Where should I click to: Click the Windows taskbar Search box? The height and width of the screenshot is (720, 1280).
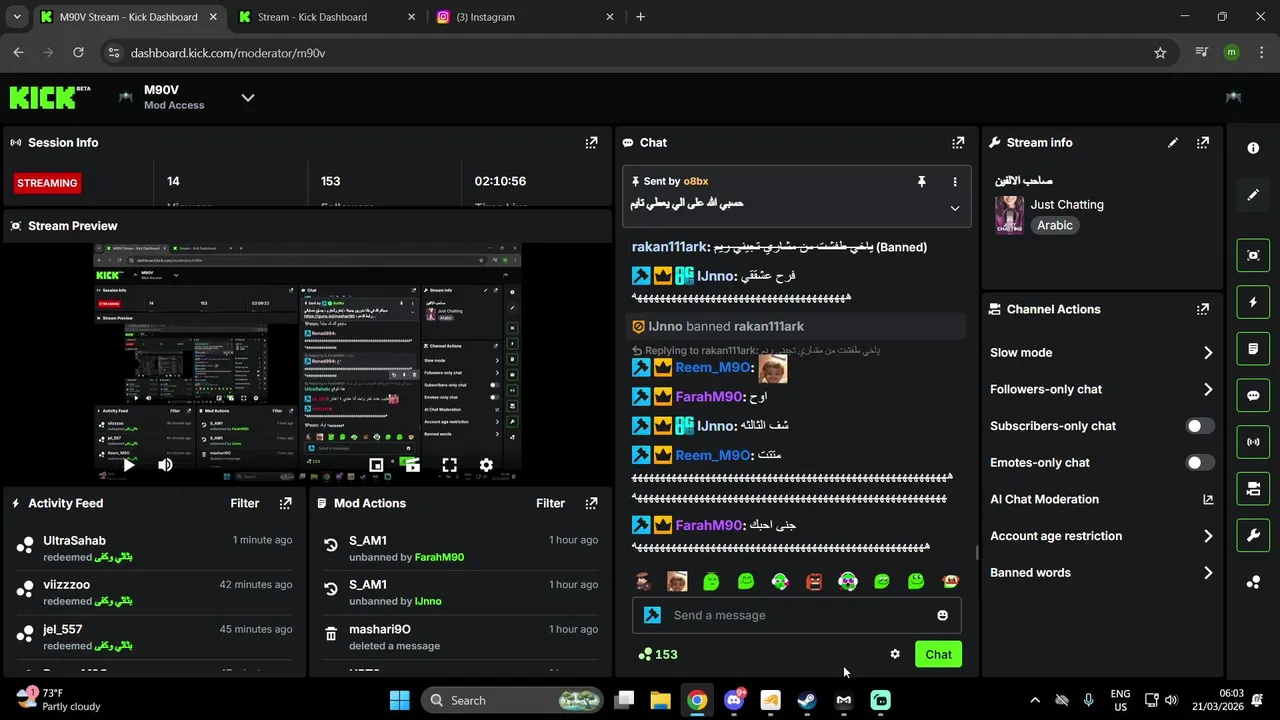click(513, 700)
